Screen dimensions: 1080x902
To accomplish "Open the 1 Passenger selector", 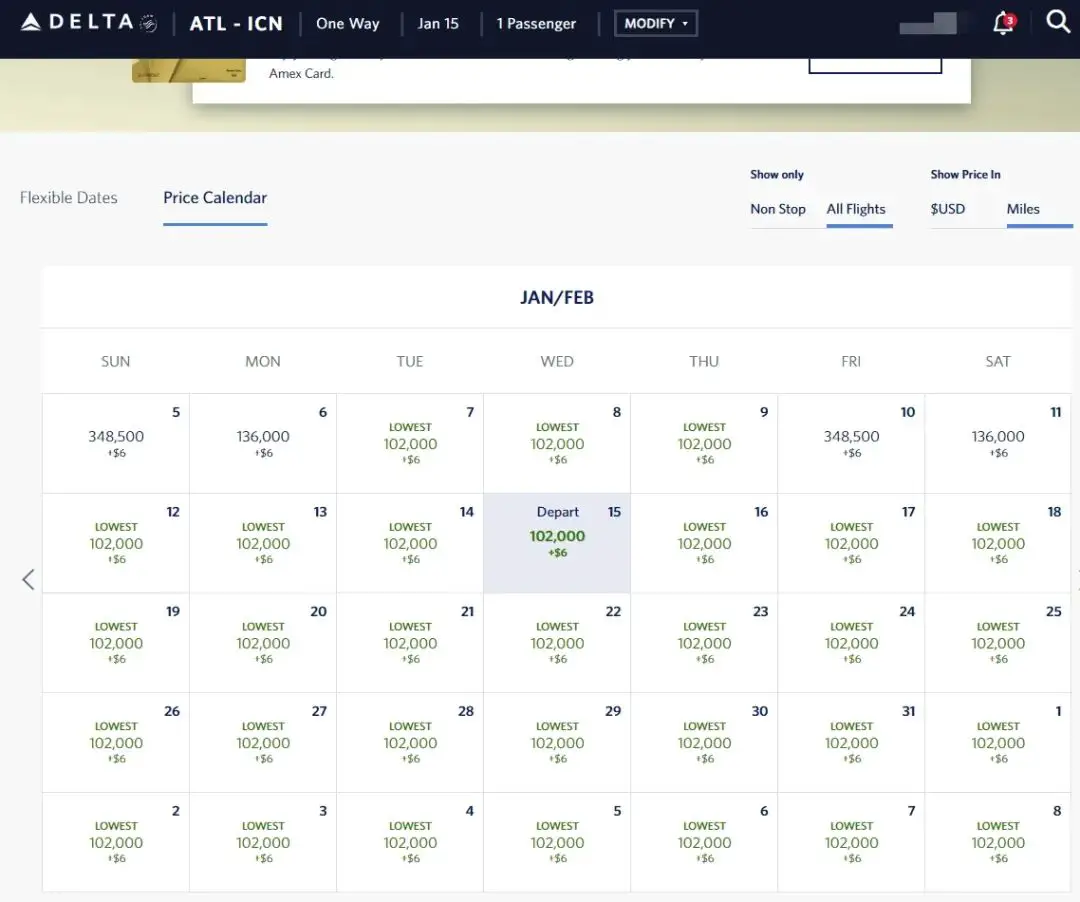I will click(x=536, y=24).
